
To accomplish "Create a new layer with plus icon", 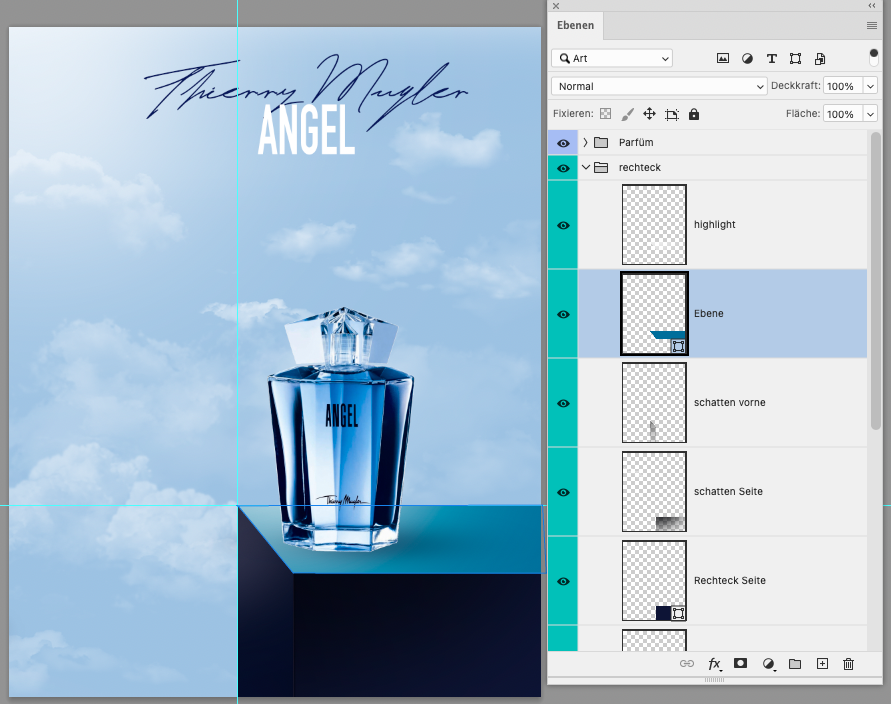I will pos(822,663).
